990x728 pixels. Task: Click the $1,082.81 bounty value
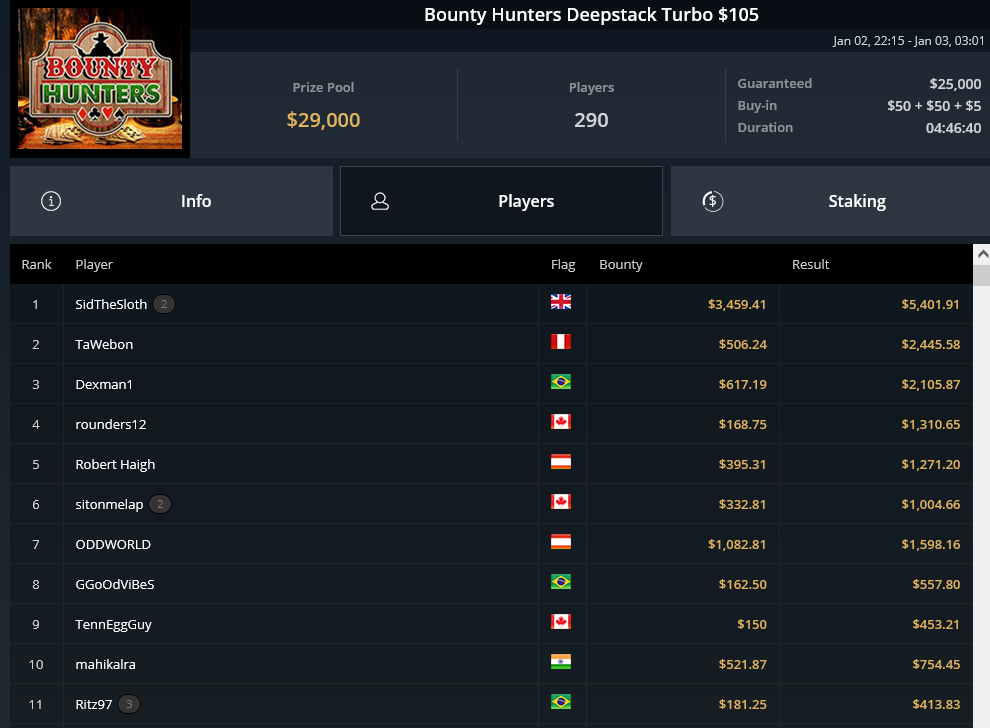pyautogui.click(x=737, y=544)
